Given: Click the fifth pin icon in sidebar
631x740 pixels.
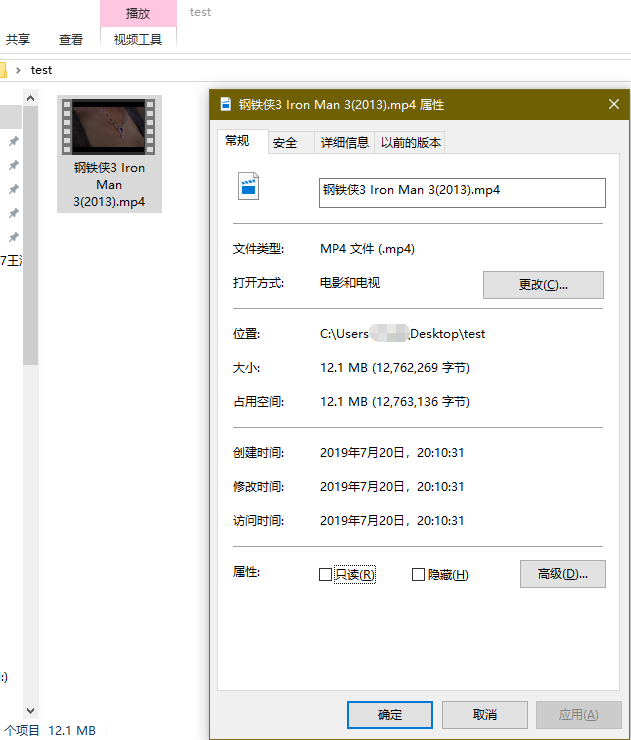Looking at the screenshot, I should 14,237.
